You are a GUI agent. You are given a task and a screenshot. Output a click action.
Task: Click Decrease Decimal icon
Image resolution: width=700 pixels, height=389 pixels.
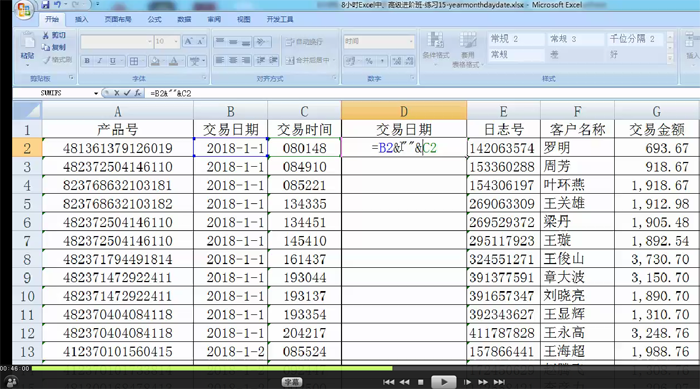[x=409, y=61]
